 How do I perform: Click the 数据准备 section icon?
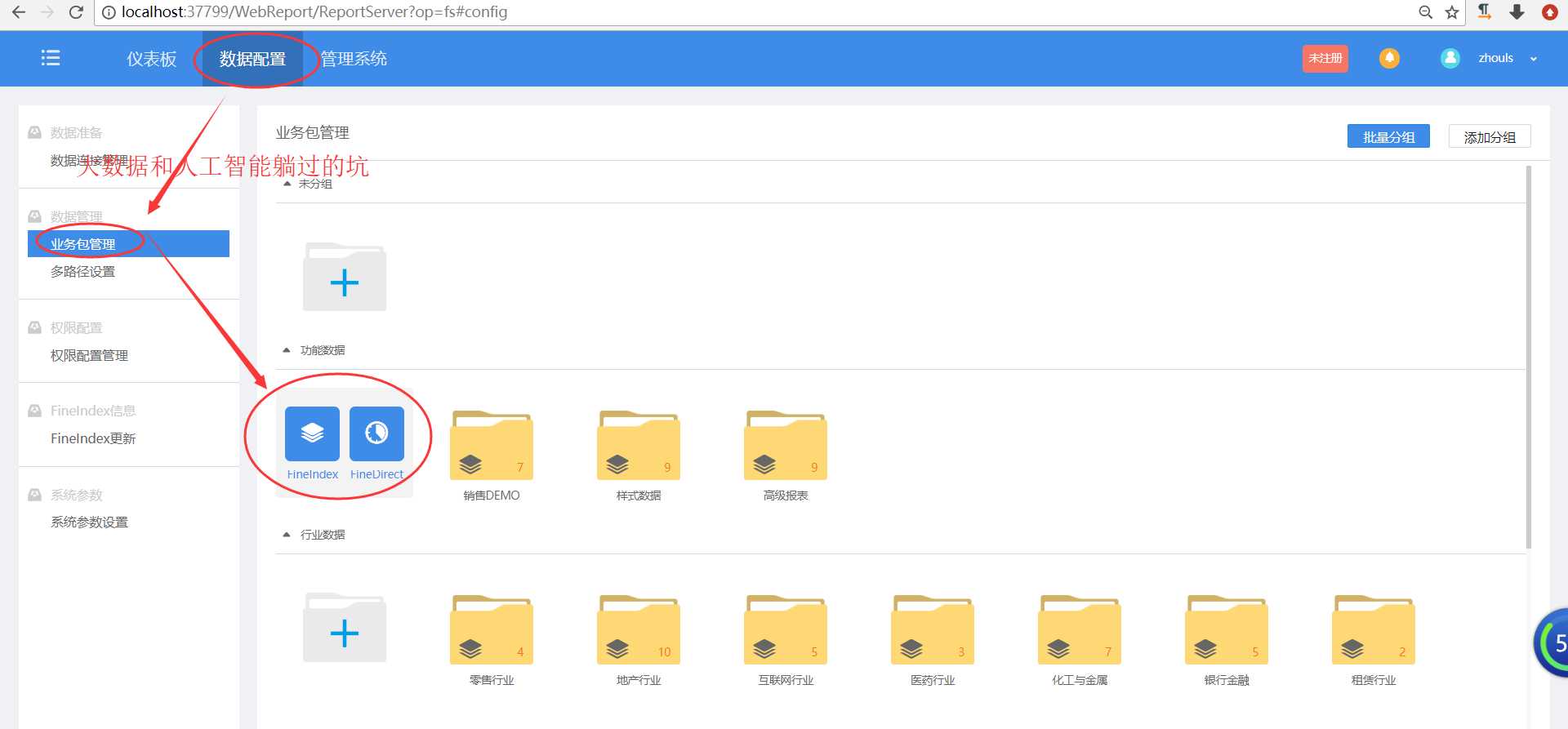tap(35, 132)
